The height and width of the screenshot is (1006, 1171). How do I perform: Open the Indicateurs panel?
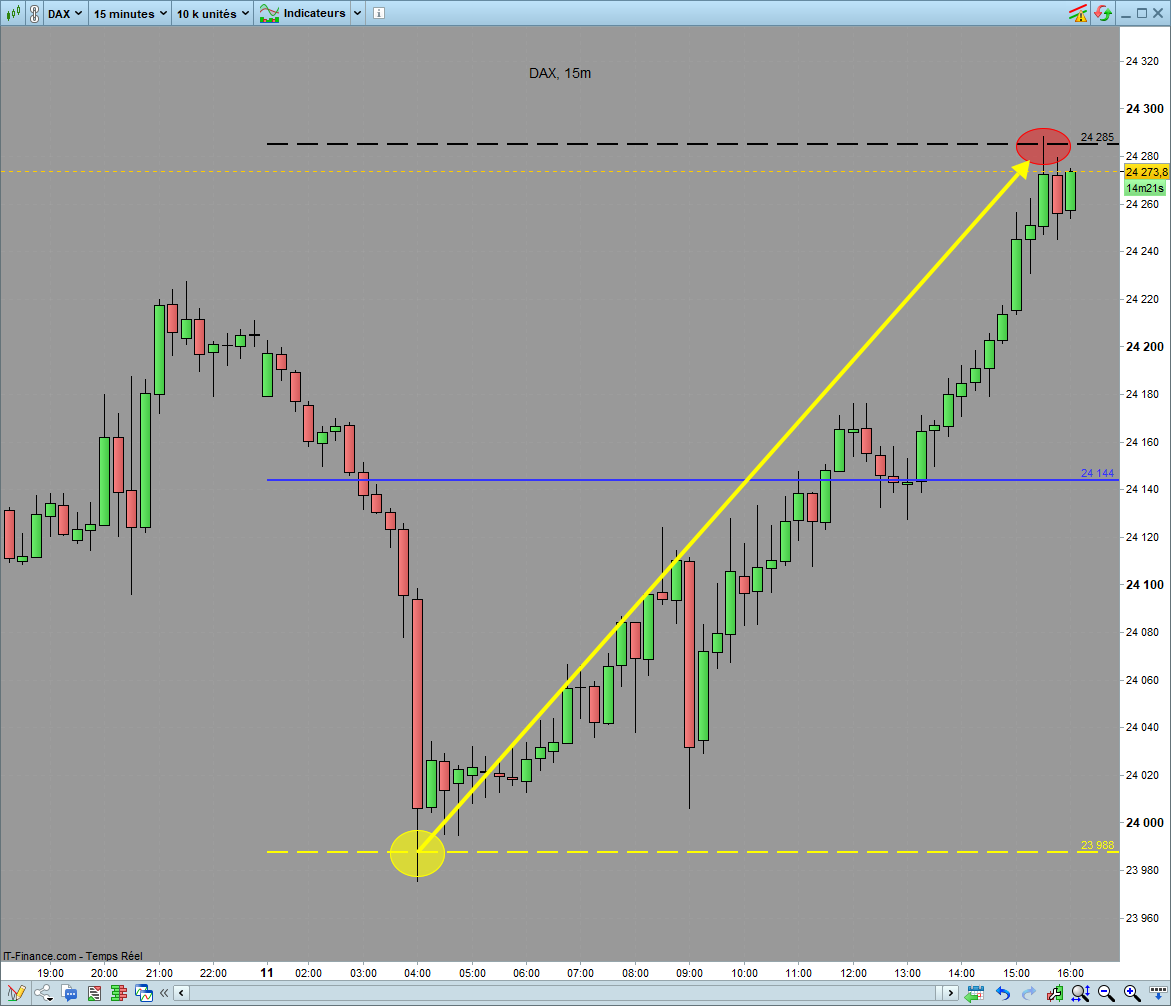click(x=302, y=13)
